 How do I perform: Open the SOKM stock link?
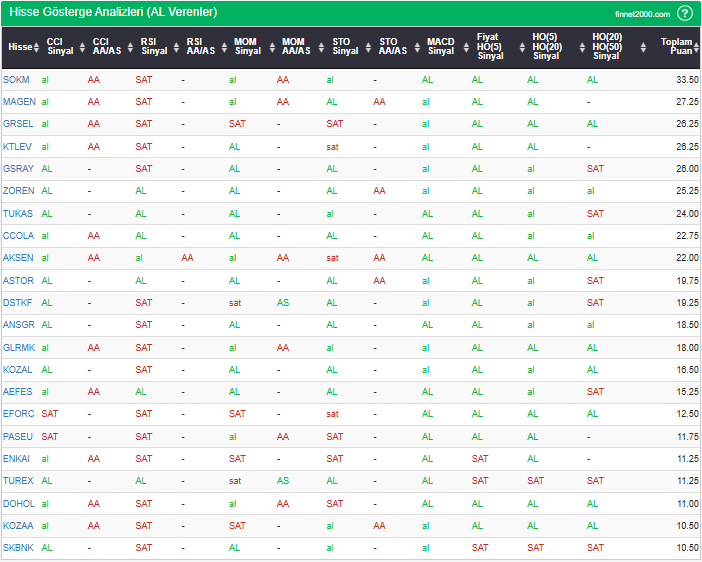point(17,79)
